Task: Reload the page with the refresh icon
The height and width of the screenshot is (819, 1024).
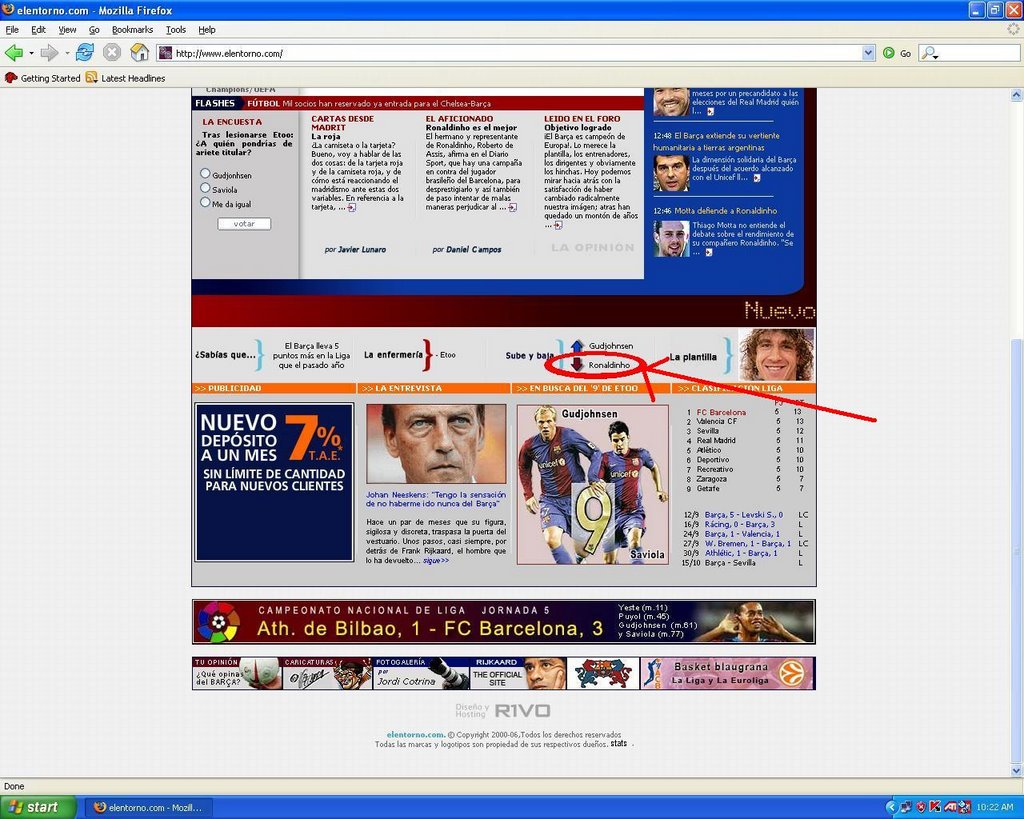Action: tap(85, 52)
